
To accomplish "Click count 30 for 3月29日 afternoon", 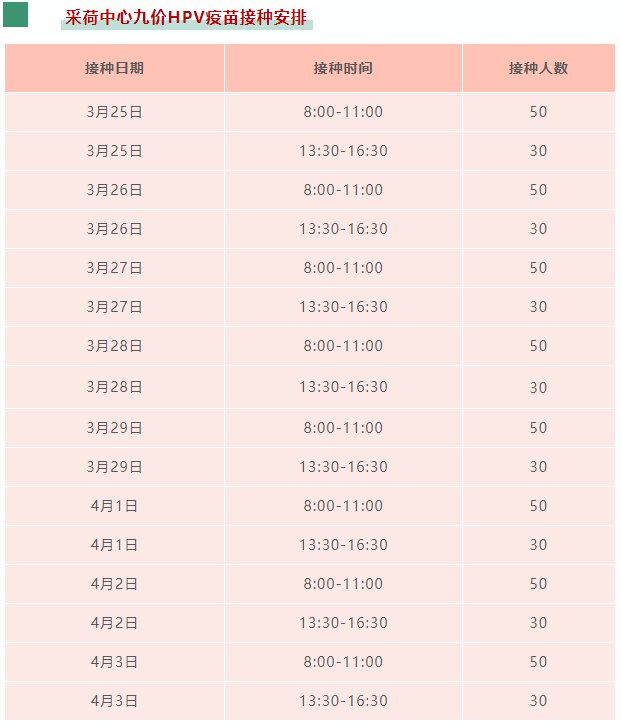I will (x=539, y=467).
